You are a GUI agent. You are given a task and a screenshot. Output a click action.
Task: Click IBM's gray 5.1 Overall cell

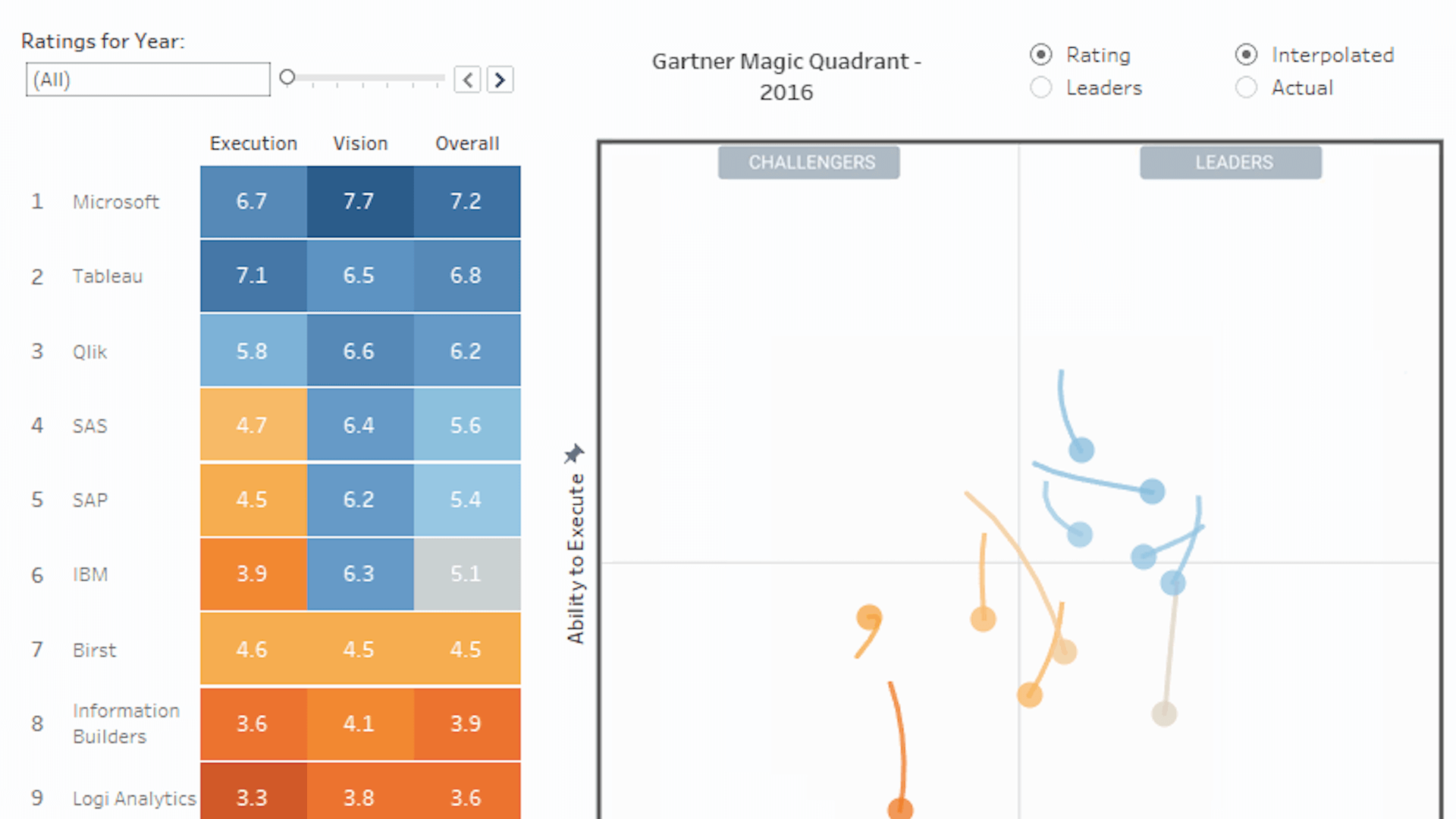467,574
